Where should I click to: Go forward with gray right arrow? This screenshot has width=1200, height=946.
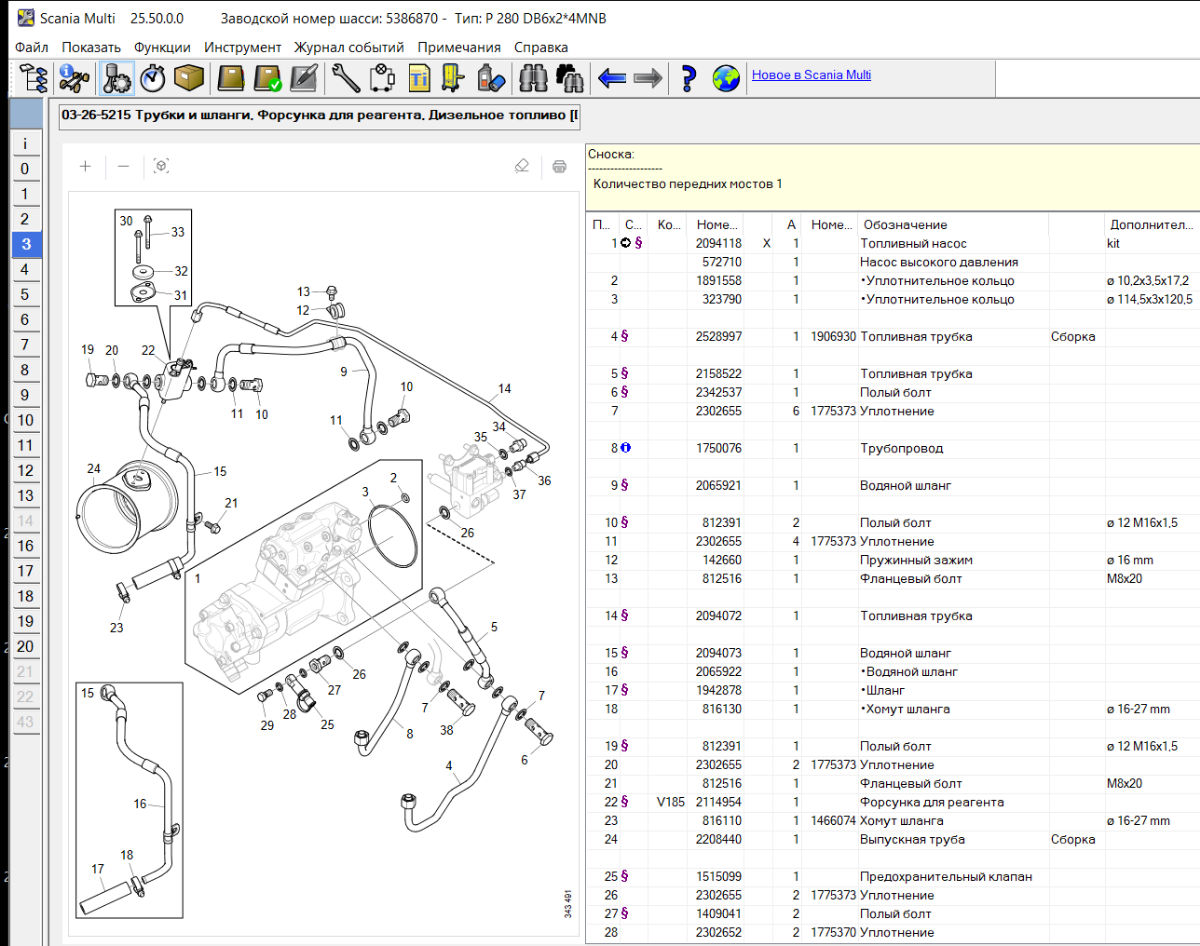click(648, 77)
